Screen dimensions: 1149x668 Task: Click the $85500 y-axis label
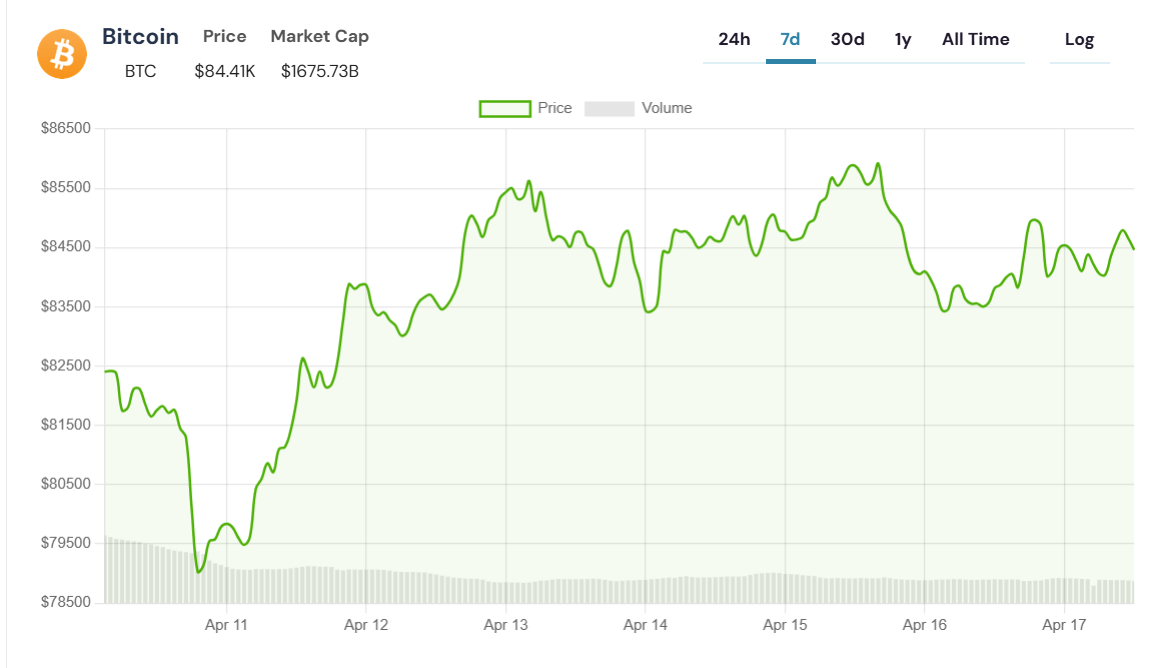[66, 188]
